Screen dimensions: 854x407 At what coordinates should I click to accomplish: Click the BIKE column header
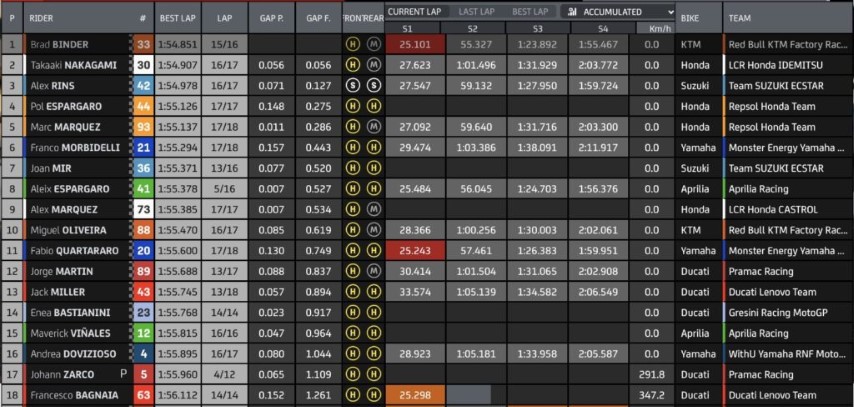click(x=689, y=18)
